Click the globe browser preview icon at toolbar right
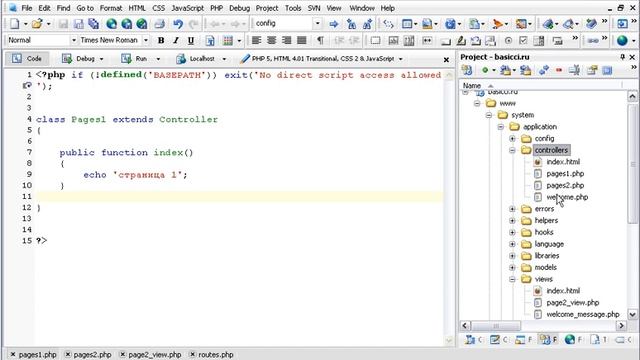640x360 pixels. [x=622, y=40]
